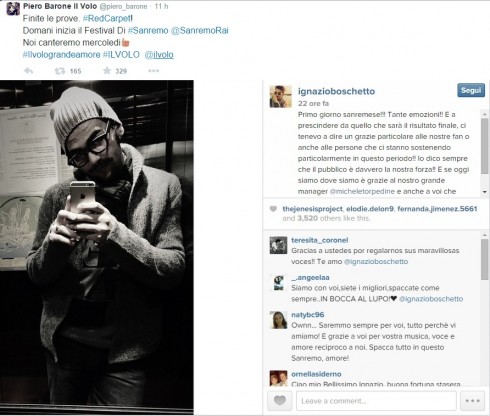Open the tweet's more options dots

pos(154,71)
